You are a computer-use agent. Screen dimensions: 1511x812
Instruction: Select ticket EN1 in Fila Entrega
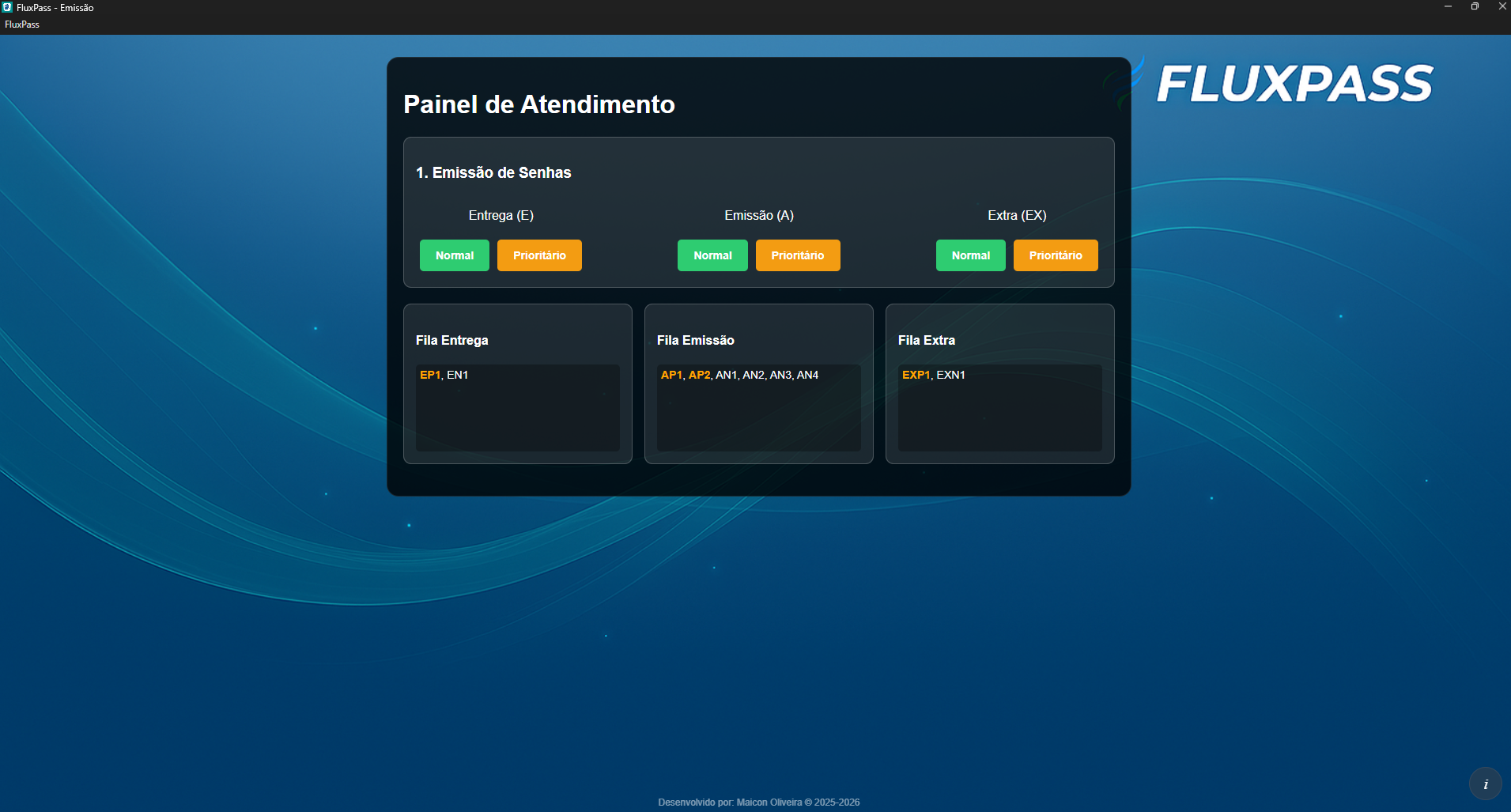455,375
